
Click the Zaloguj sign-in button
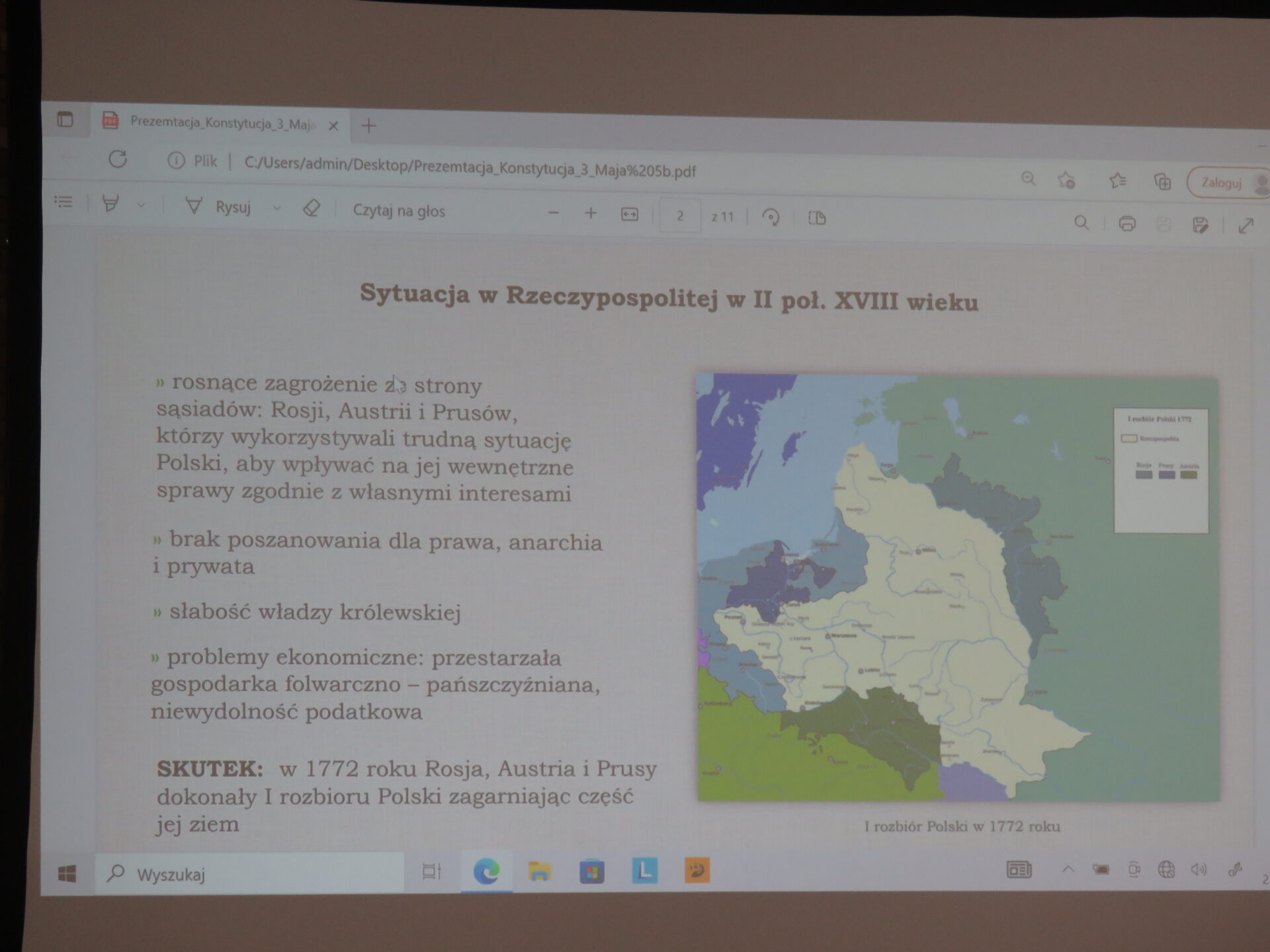tap(1221, 183)
